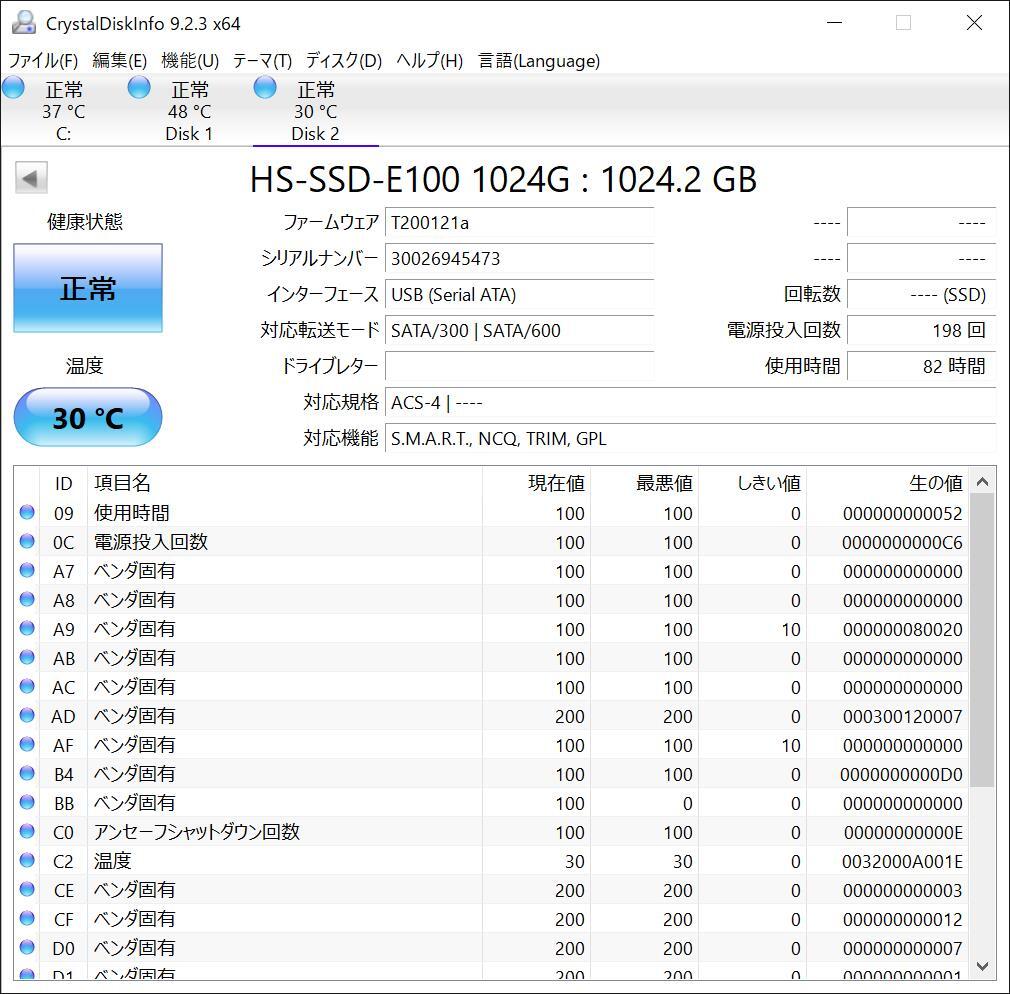Click status orb of attribute BB row
1010x994 pixels.
pos(27,802)
